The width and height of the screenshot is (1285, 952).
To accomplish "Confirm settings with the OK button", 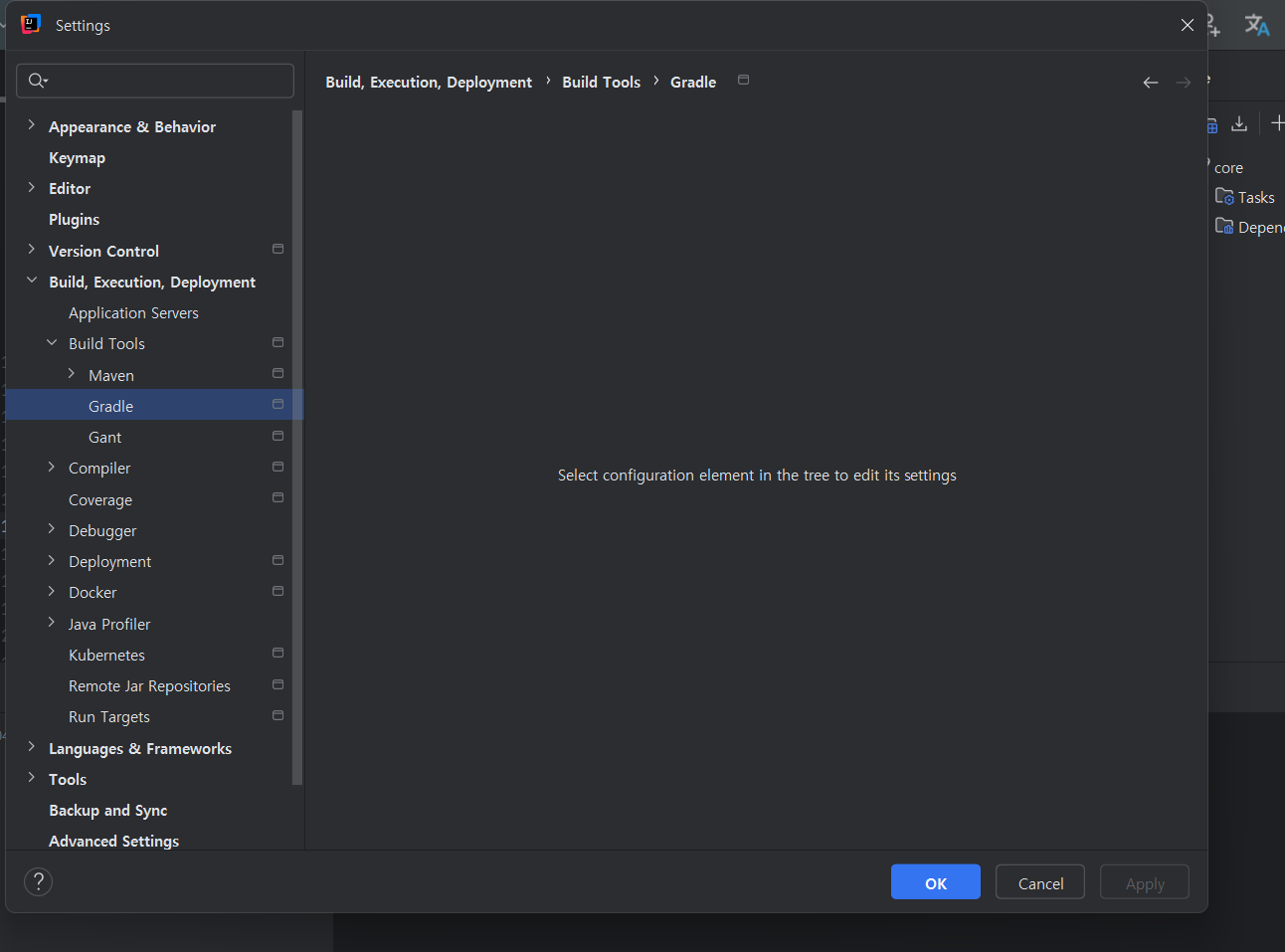I will click(x=936, y=882).
